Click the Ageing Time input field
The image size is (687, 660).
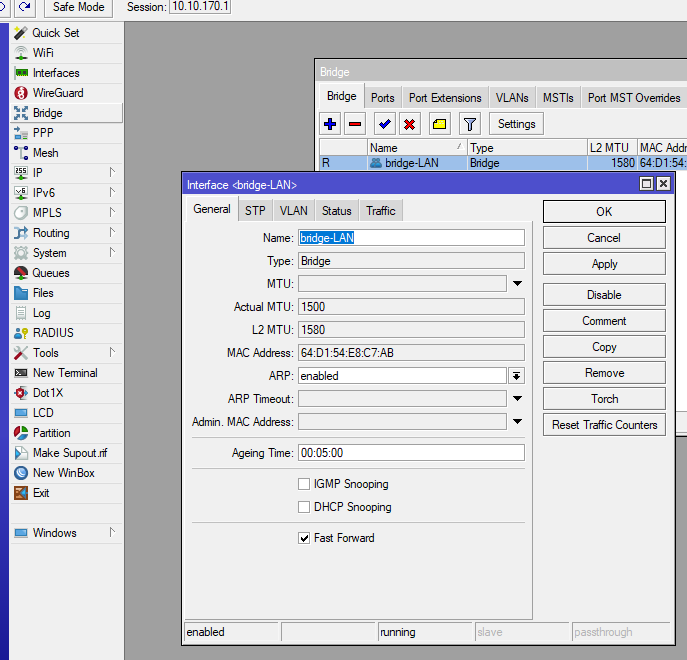pos(410,453)
